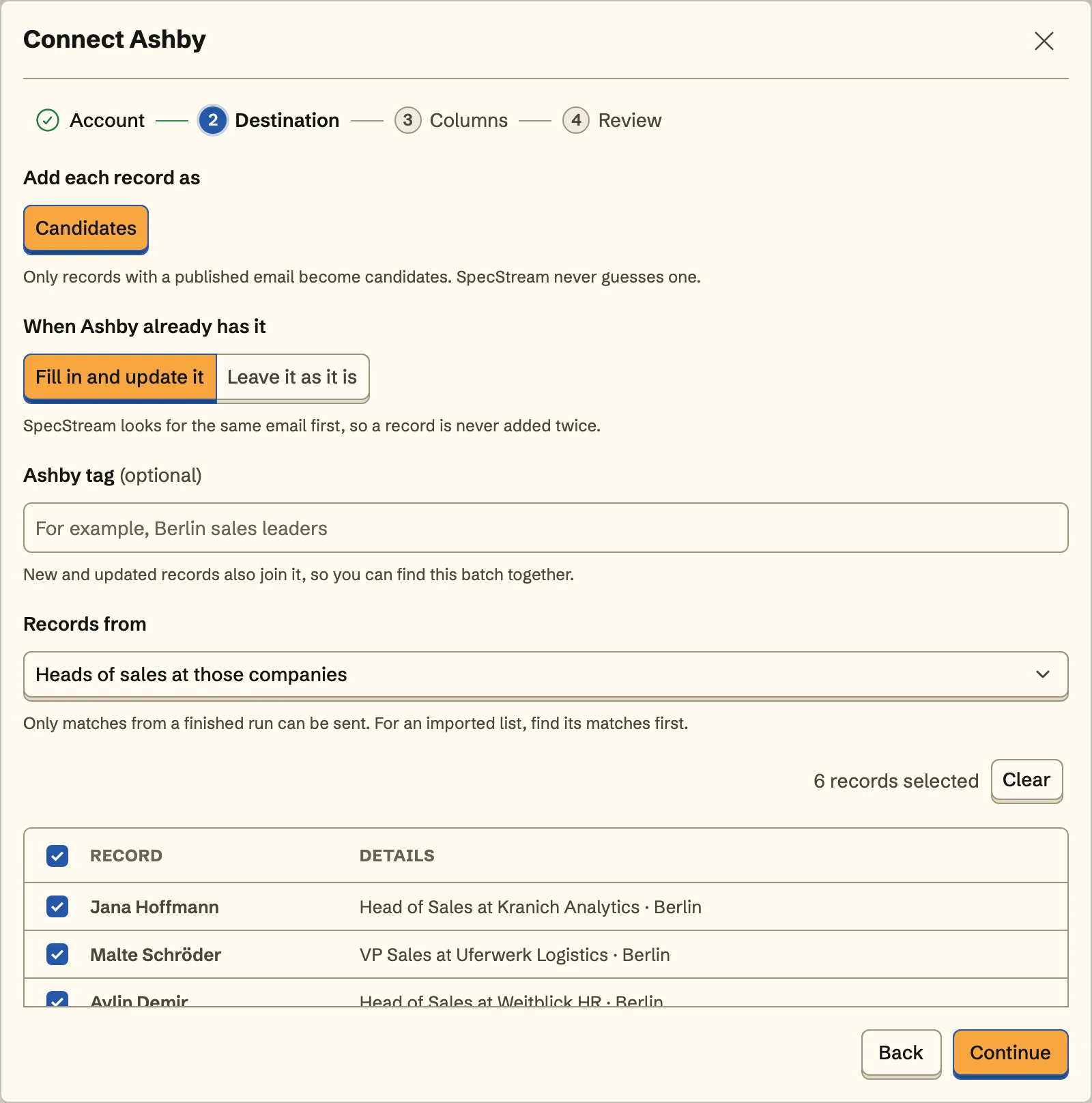Screen dimensions: 1092x1103
Task: Select the Destination step label
Action: tap(287, 121)
